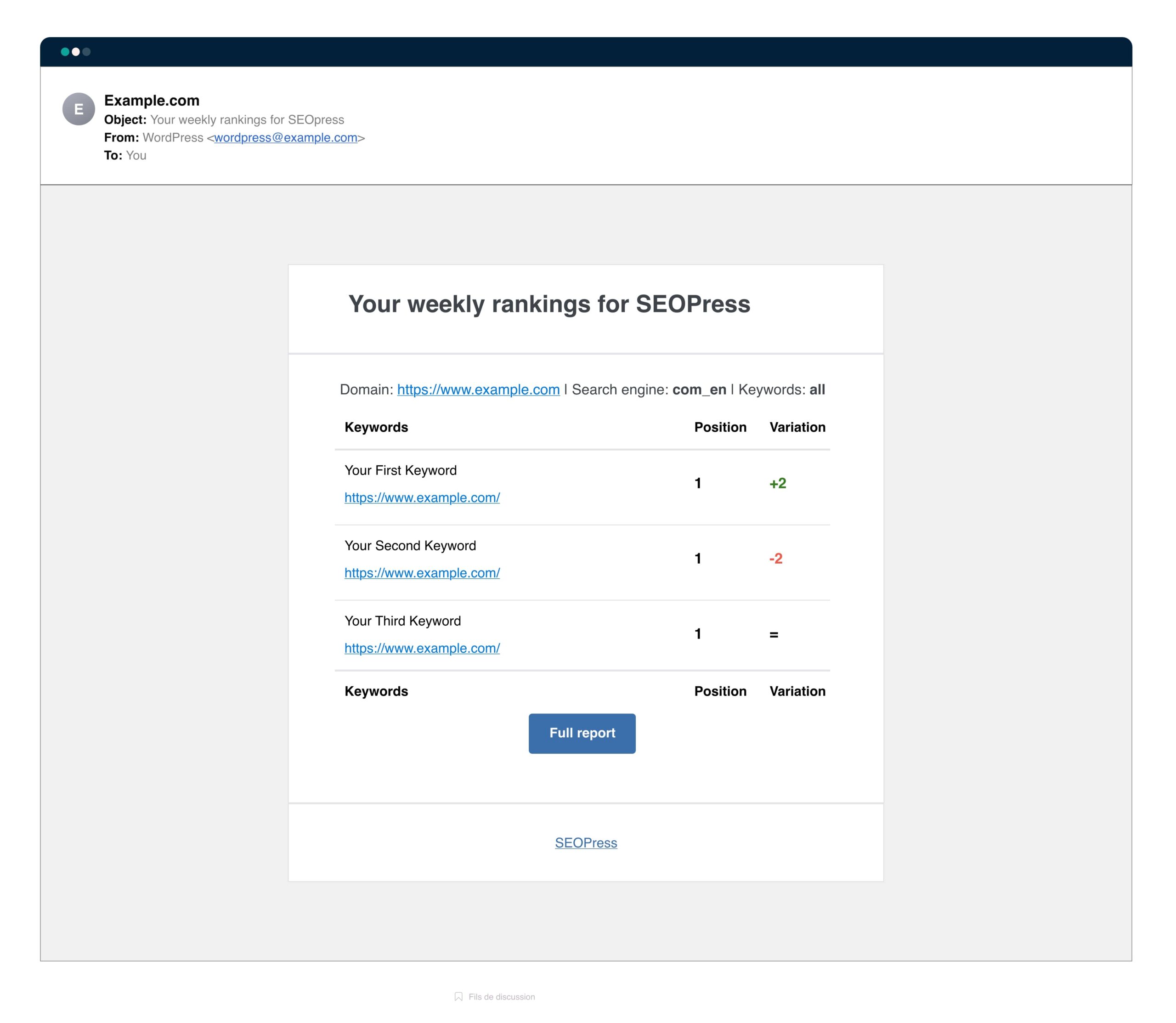Click the Fils de discussion caption
The image size is (1176, 1023).
tap(502, 997)
